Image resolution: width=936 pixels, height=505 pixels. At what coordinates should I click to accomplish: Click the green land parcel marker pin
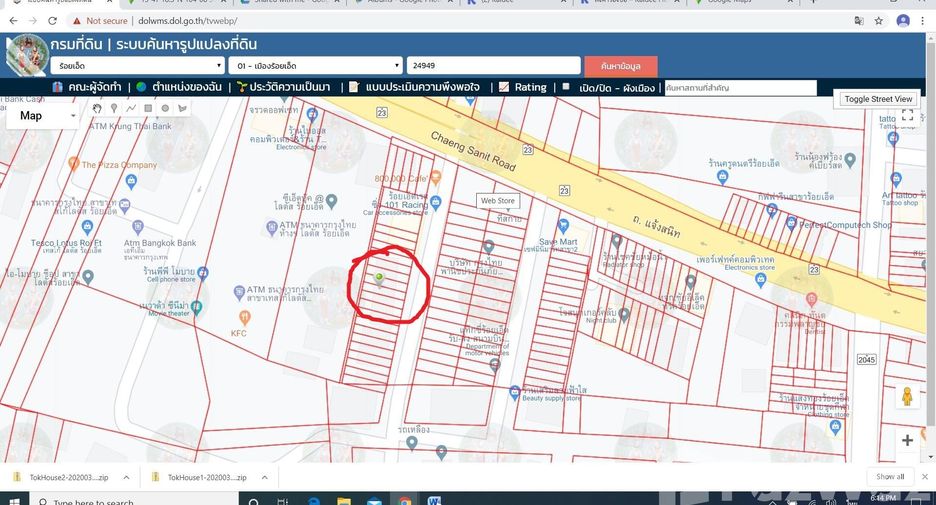[x=378, y=279]
